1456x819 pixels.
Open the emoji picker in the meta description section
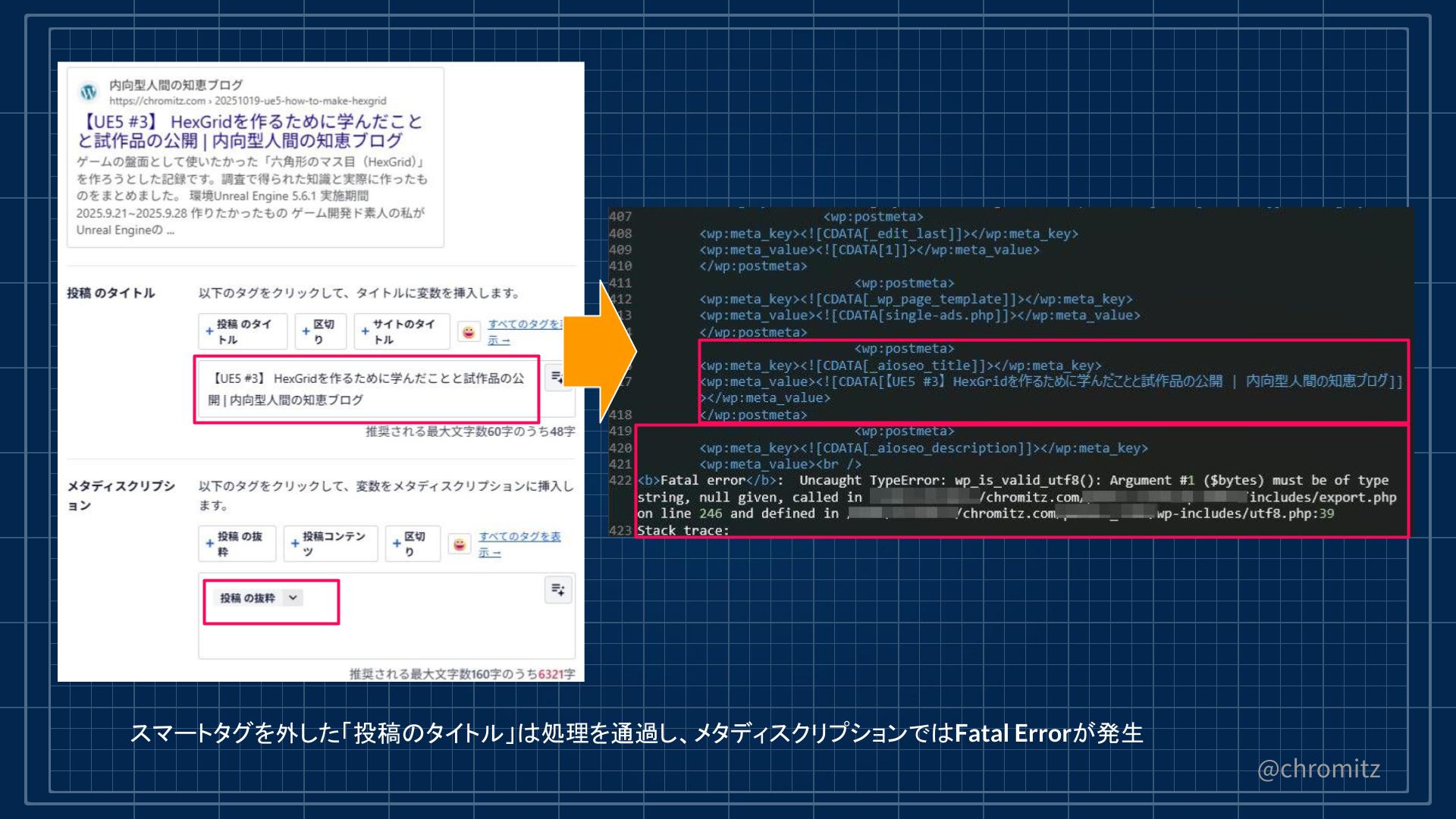460,544
